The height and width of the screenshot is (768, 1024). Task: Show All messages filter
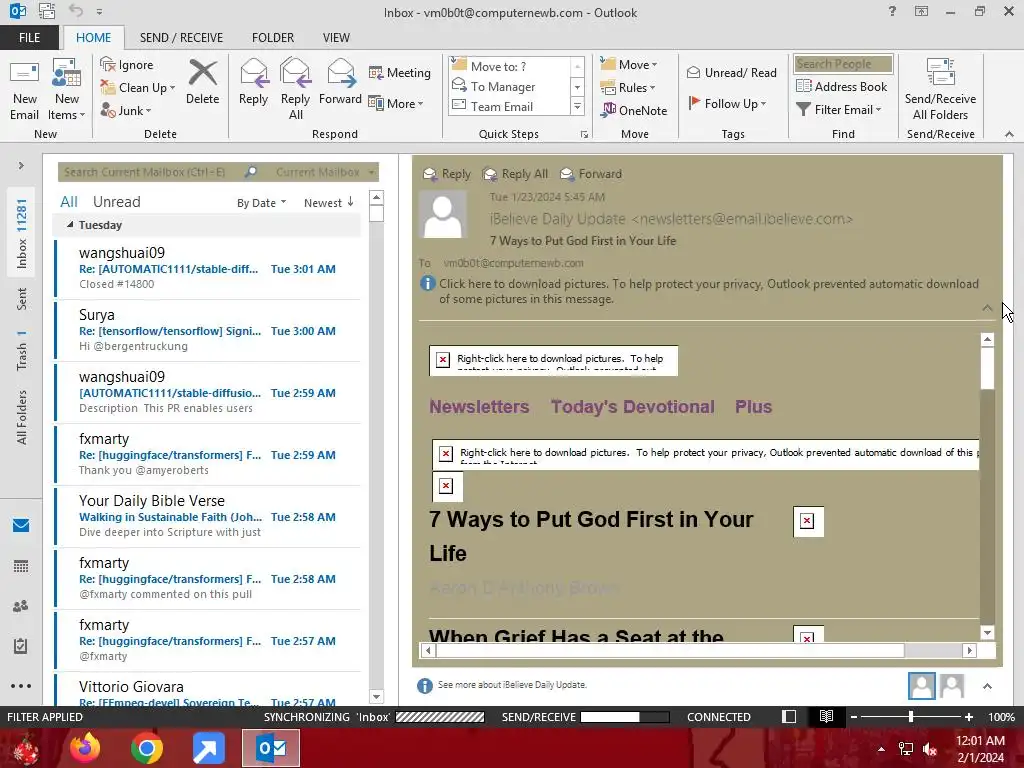coord(69,202)
